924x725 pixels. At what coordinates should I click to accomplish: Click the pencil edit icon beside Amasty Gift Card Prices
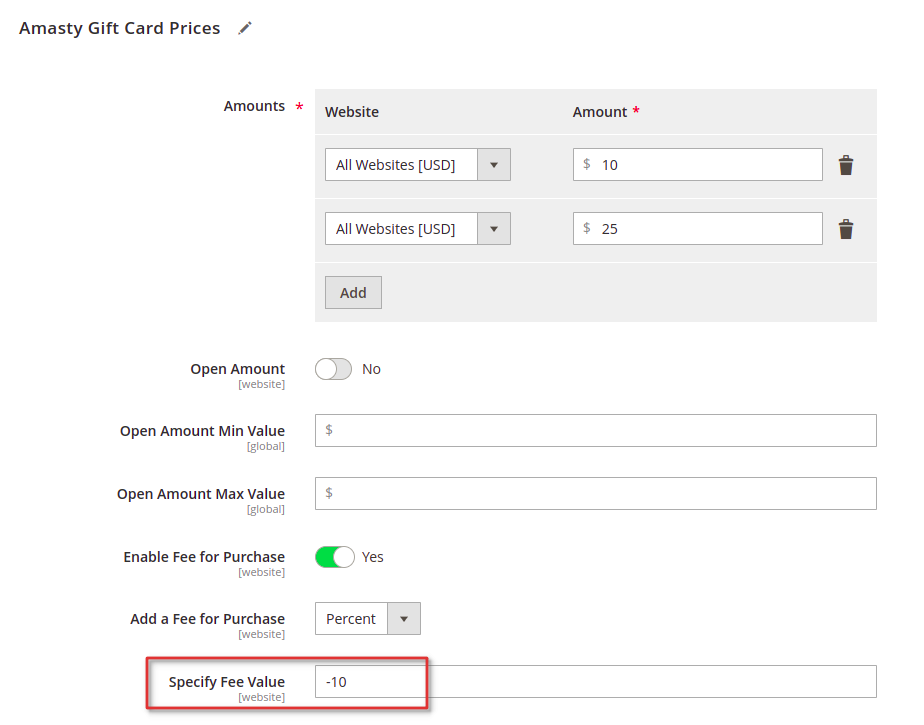245,28
